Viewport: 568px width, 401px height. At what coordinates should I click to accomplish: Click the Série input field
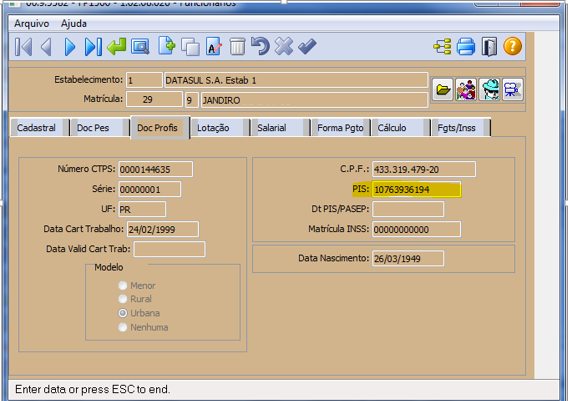(x=149, y=189)
